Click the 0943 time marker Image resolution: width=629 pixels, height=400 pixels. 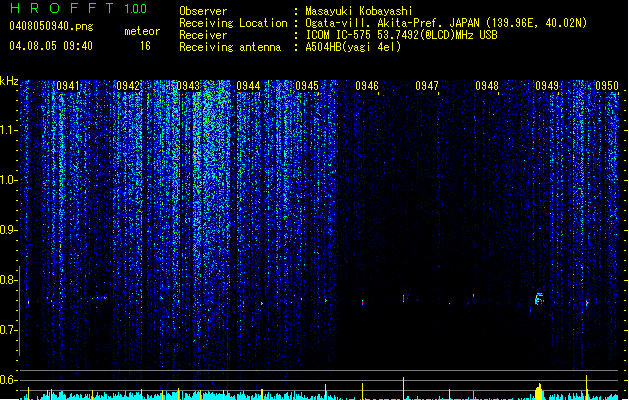click(x=188, y=86)
